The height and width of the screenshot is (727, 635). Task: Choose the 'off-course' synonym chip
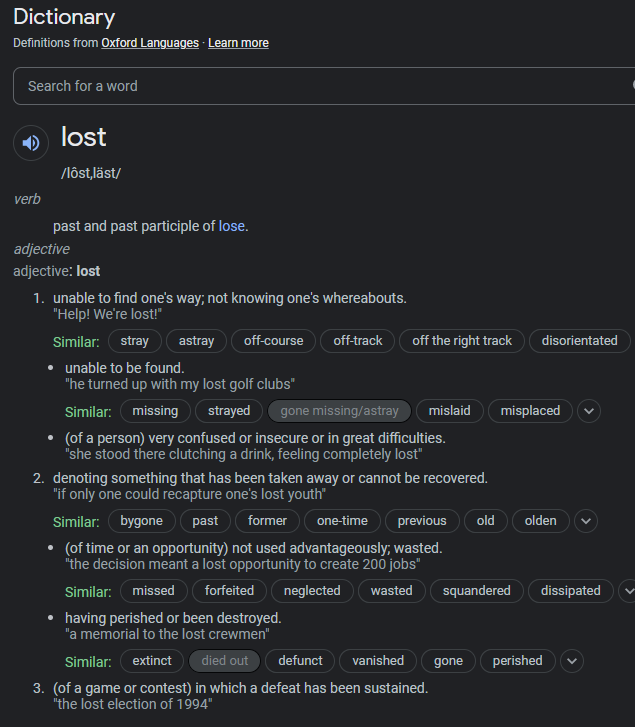(x=274, y=341)
